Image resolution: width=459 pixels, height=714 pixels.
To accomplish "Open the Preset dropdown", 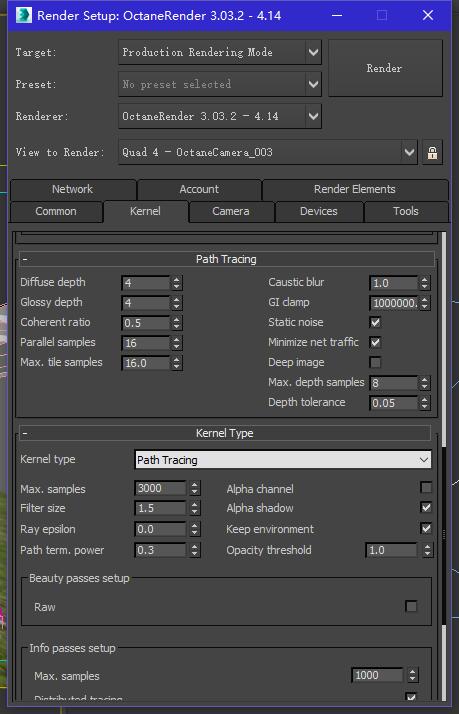I will pyautogui.click(x=220, y=84).
